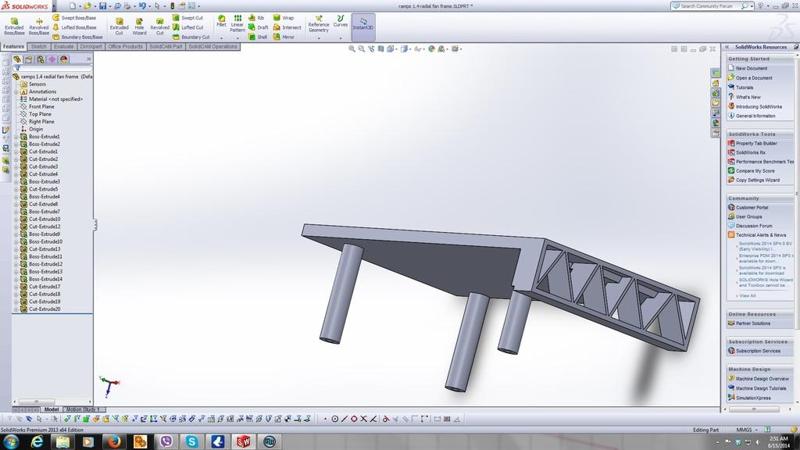This screenshot has height=450, width=800.
Task: Open the SolidCAM Operations tab
Action: pyautogui.click(x=213, y=46)
